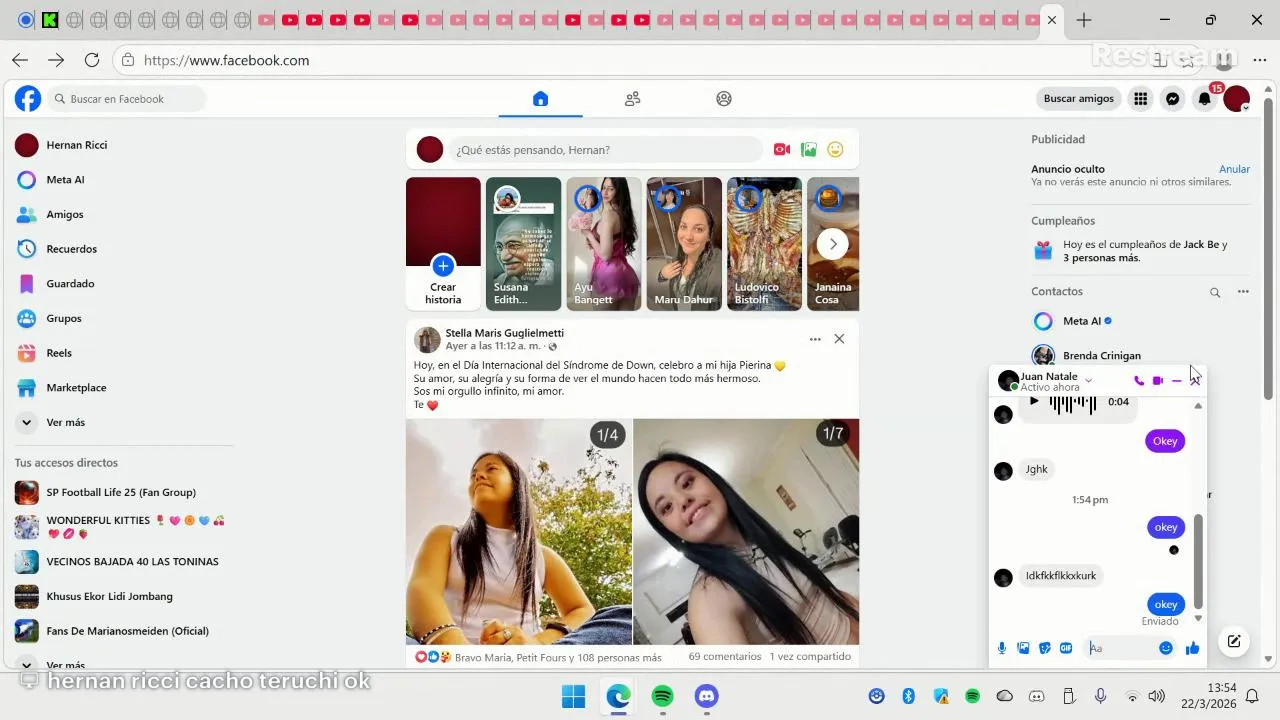Choose a sticker in the chat
The image size is (1280, 720).
tap(1045, 648)
